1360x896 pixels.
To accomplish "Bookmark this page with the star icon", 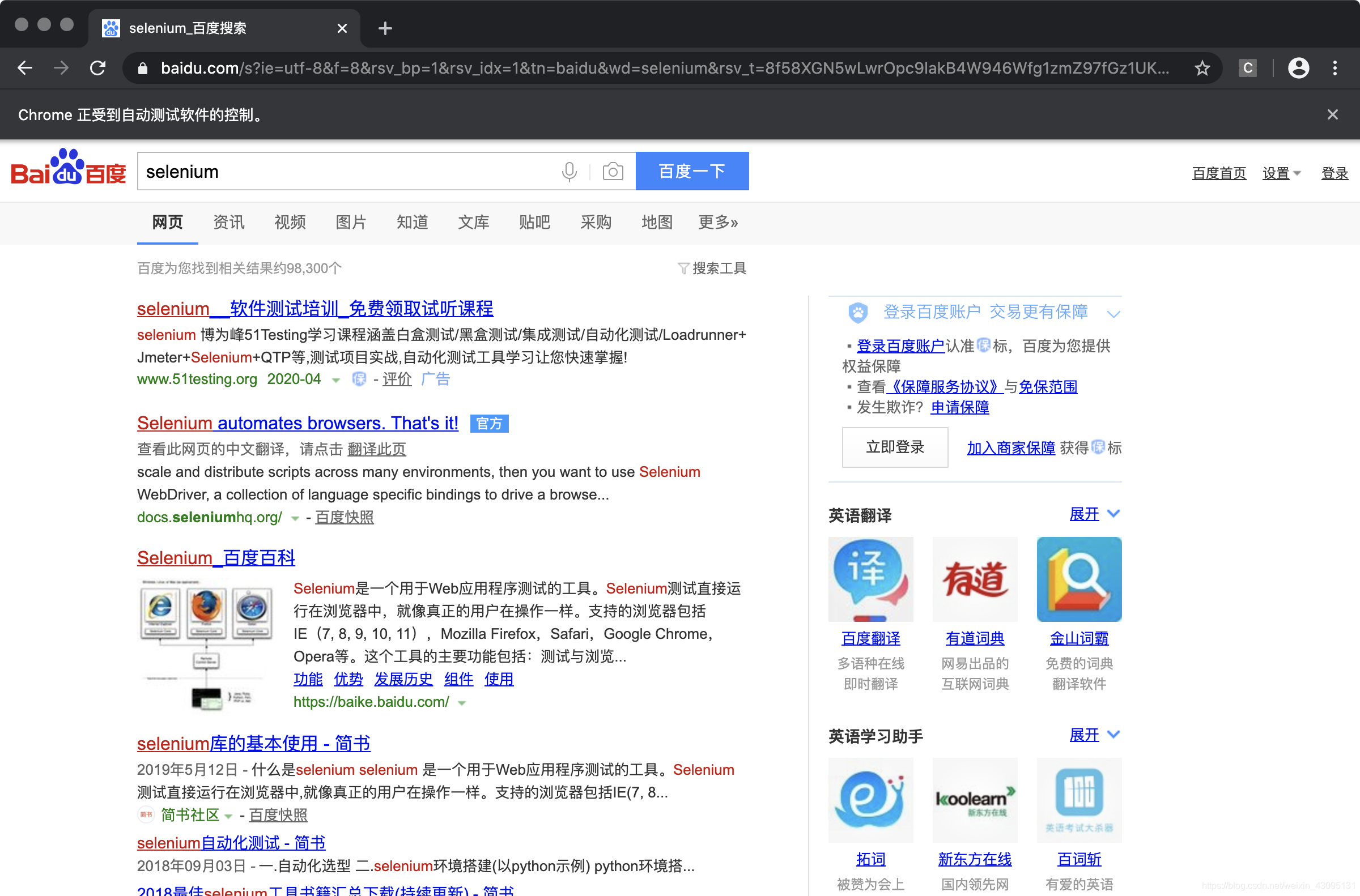I will click(1202, 68).
